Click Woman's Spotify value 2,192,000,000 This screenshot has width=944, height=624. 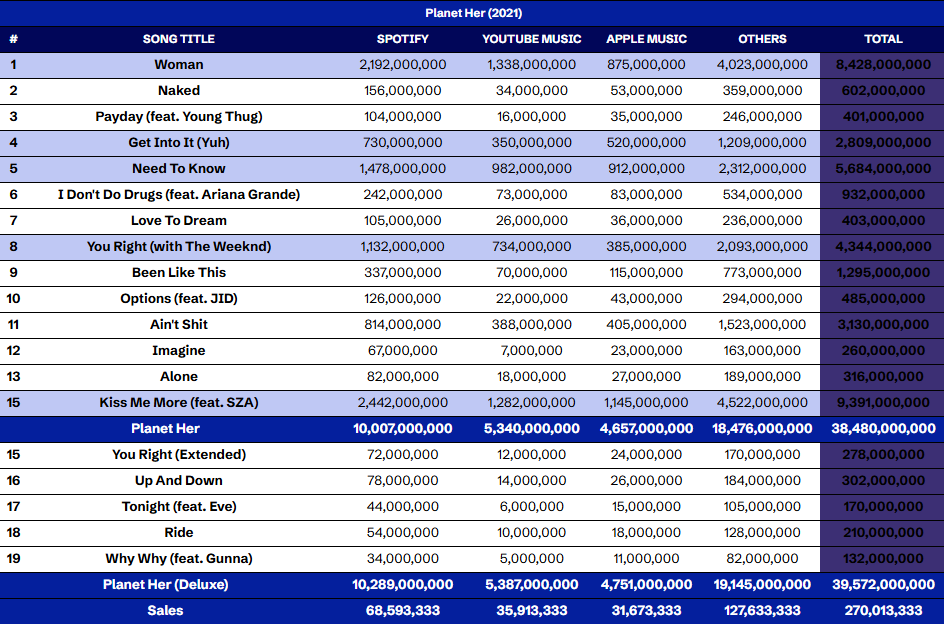[403, 65]
